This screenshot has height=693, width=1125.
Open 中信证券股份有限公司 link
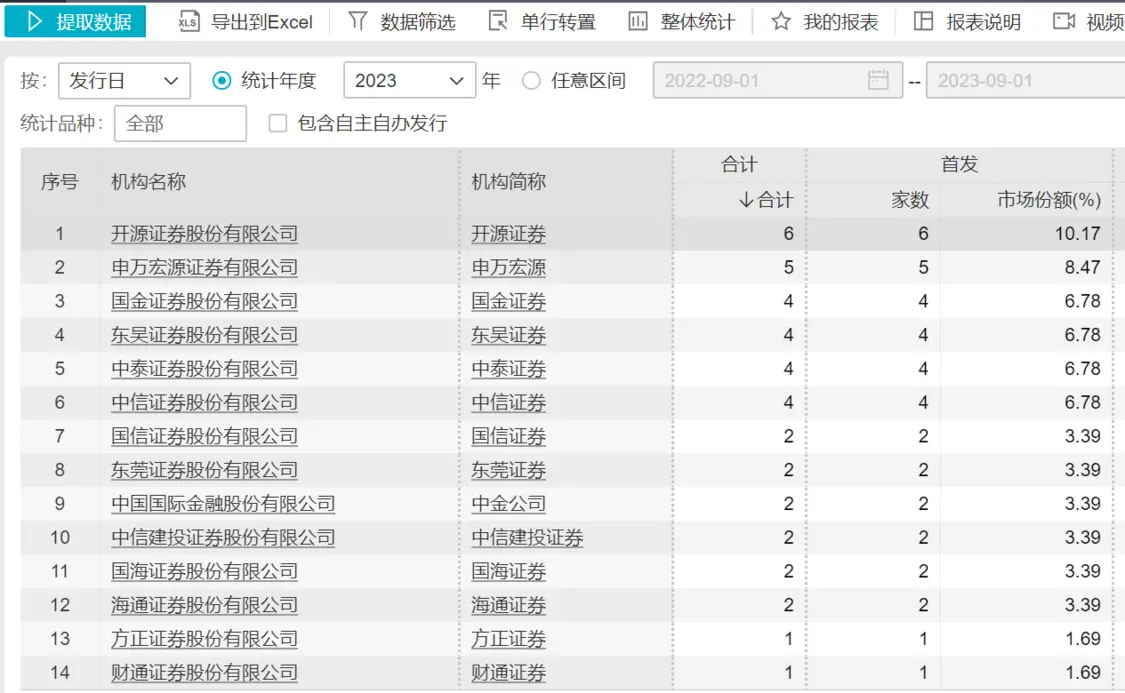(204, 402)
